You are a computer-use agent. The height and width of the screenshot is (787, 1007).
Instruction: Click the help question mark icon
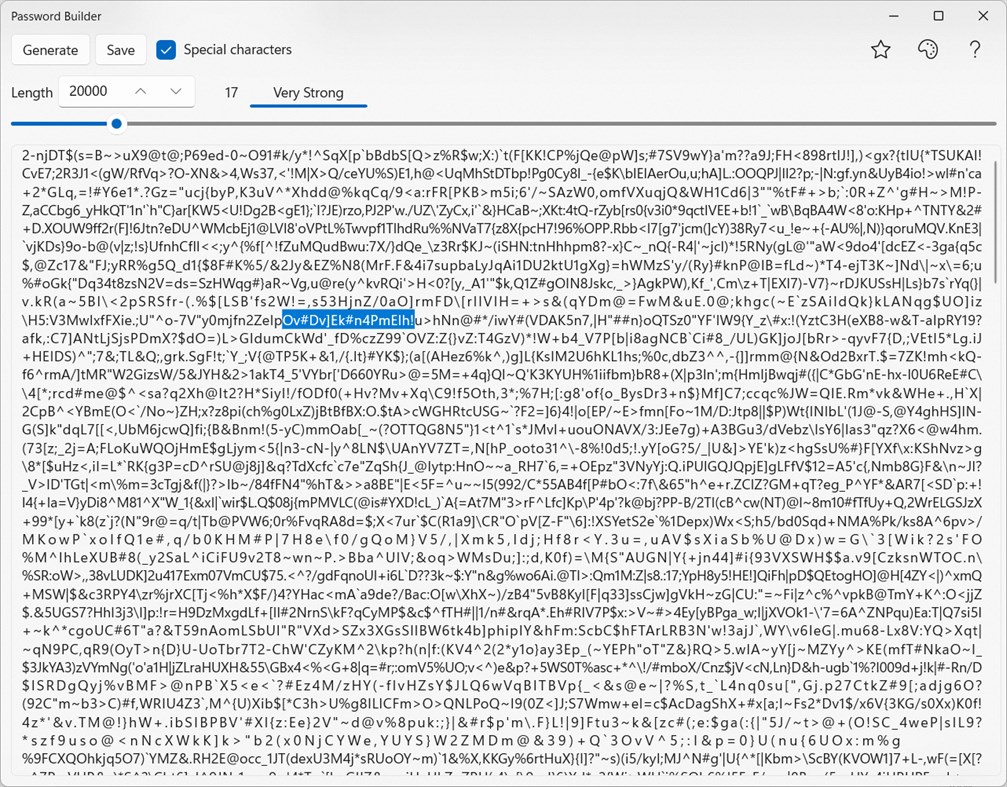975,49
